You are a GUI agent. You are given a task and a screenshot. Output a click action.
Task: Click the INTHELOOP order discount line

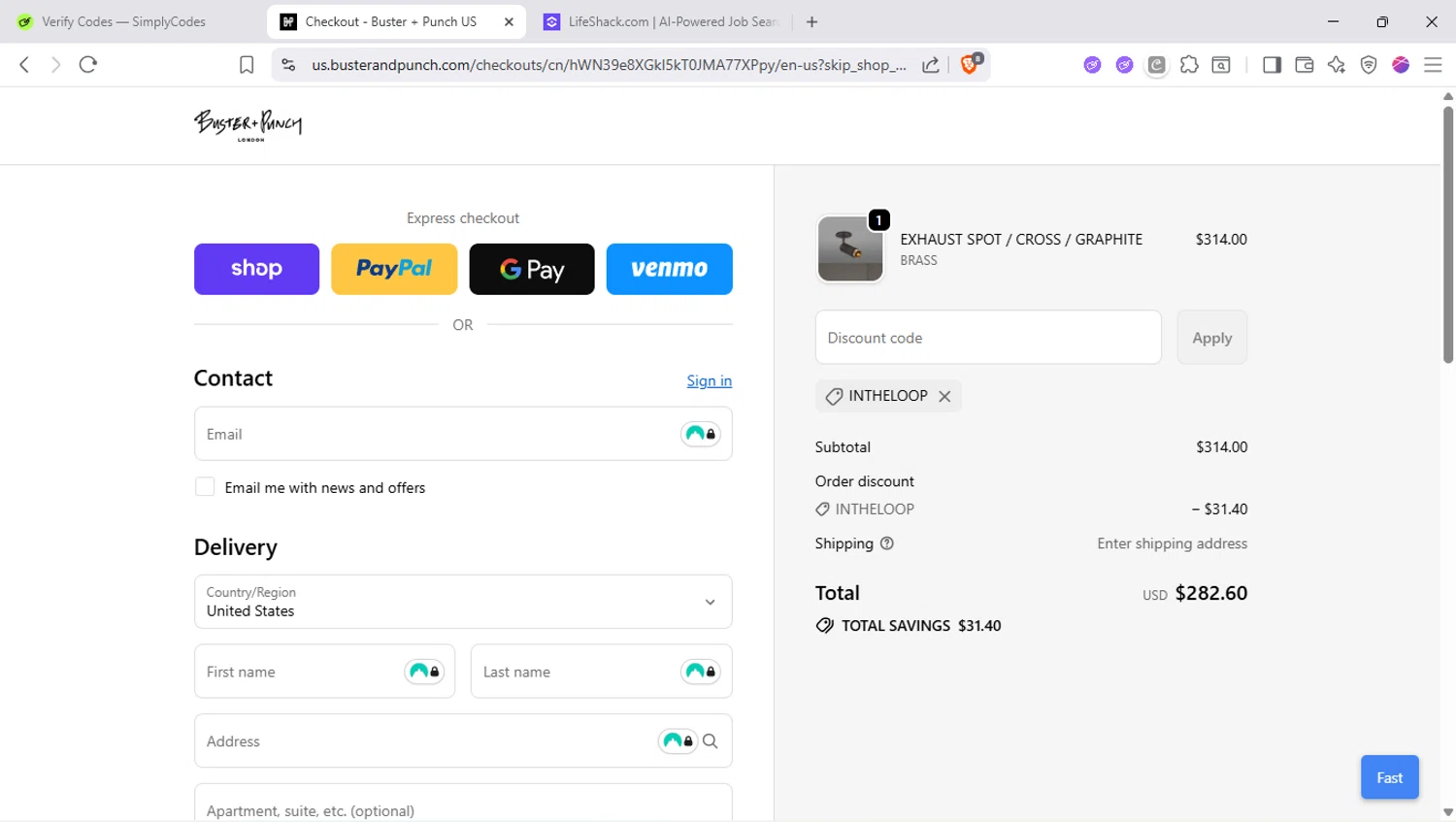(1031, 509)
